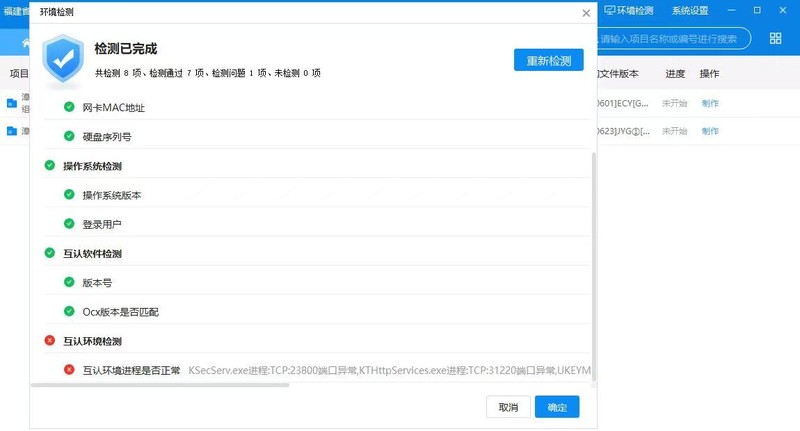Click green check icon beside Ocx版本是否匹配
The width and height of the screenshot is (800, 431).
click(69, 311)
